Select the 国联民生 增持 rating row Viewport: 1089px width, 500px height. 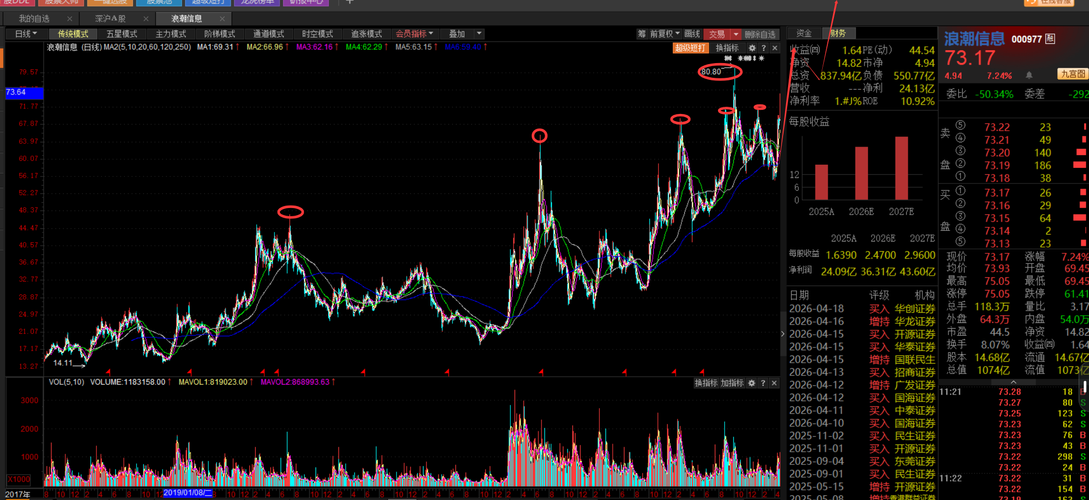point(861,359)
